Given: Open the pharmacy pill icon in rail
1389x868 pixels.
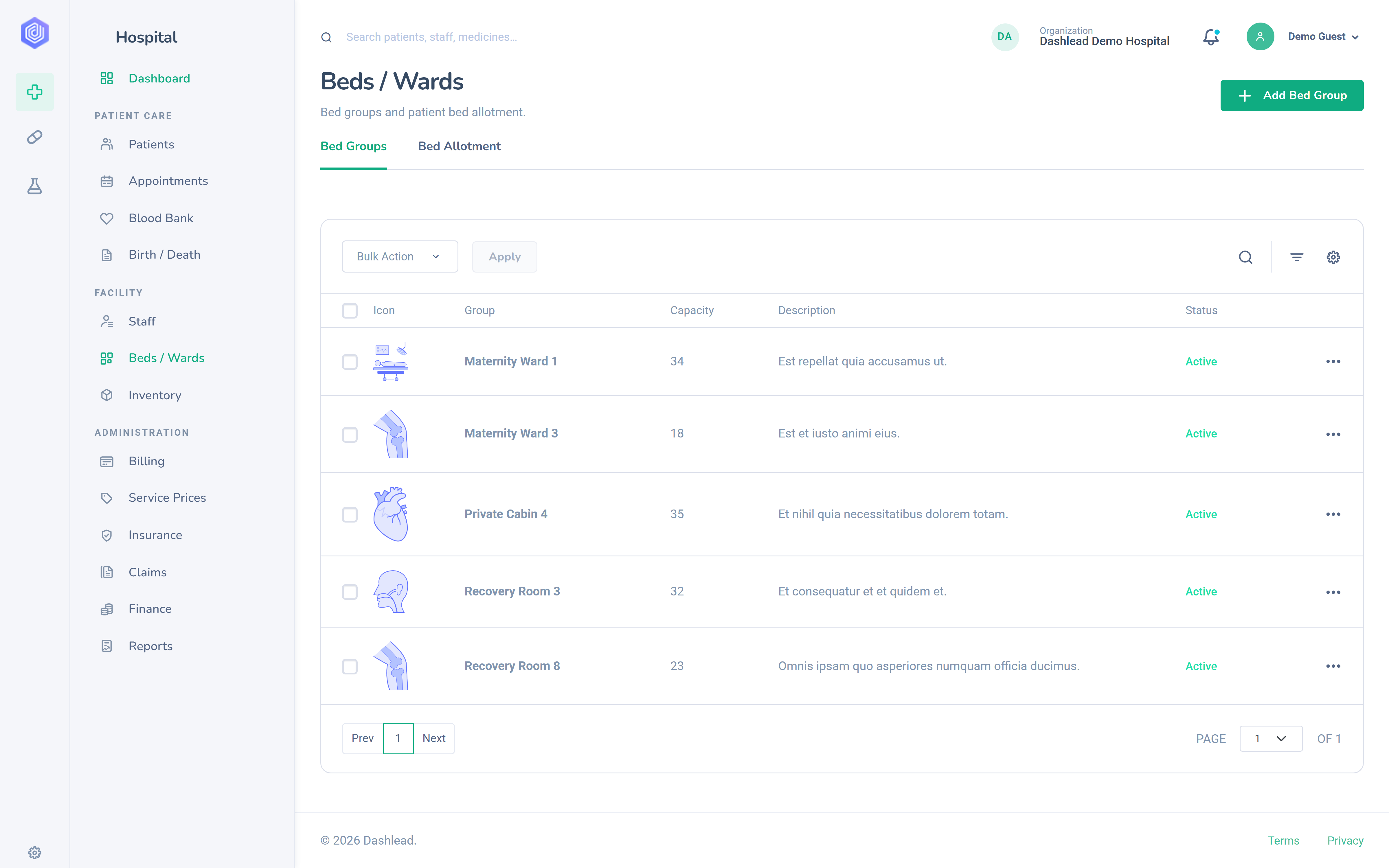Looking at the screenshot, I should point(34,137).
